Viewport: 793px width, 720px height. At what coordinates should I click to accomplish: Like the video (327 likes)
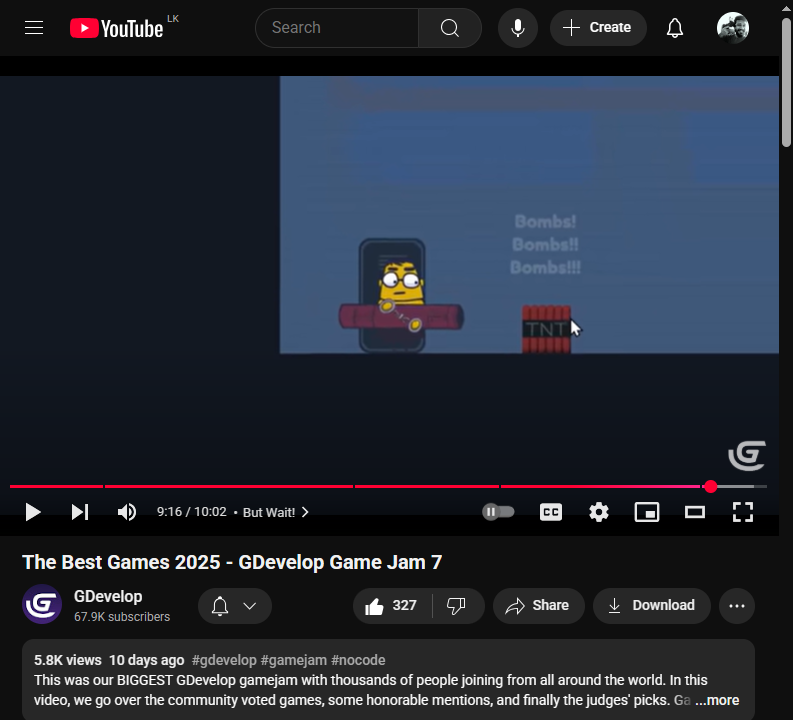(x=392, y=606)
